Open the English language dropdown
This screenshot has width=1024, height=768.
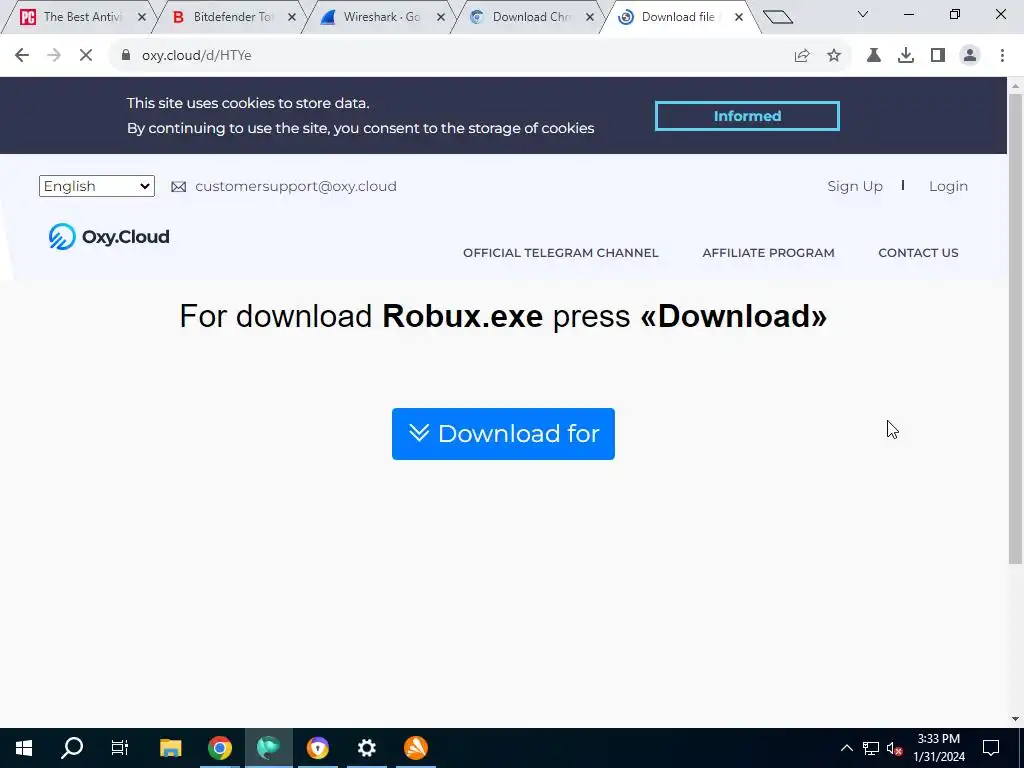pos(97,186)
